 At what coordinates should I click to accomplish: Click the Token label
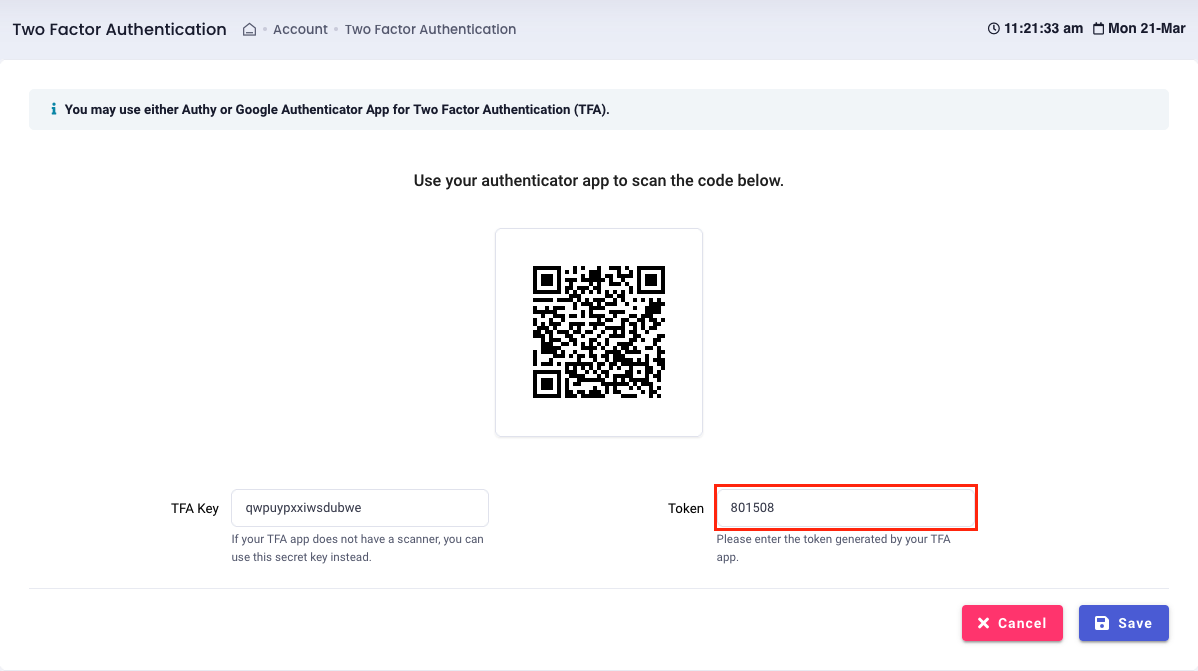(x=685, y=508)
